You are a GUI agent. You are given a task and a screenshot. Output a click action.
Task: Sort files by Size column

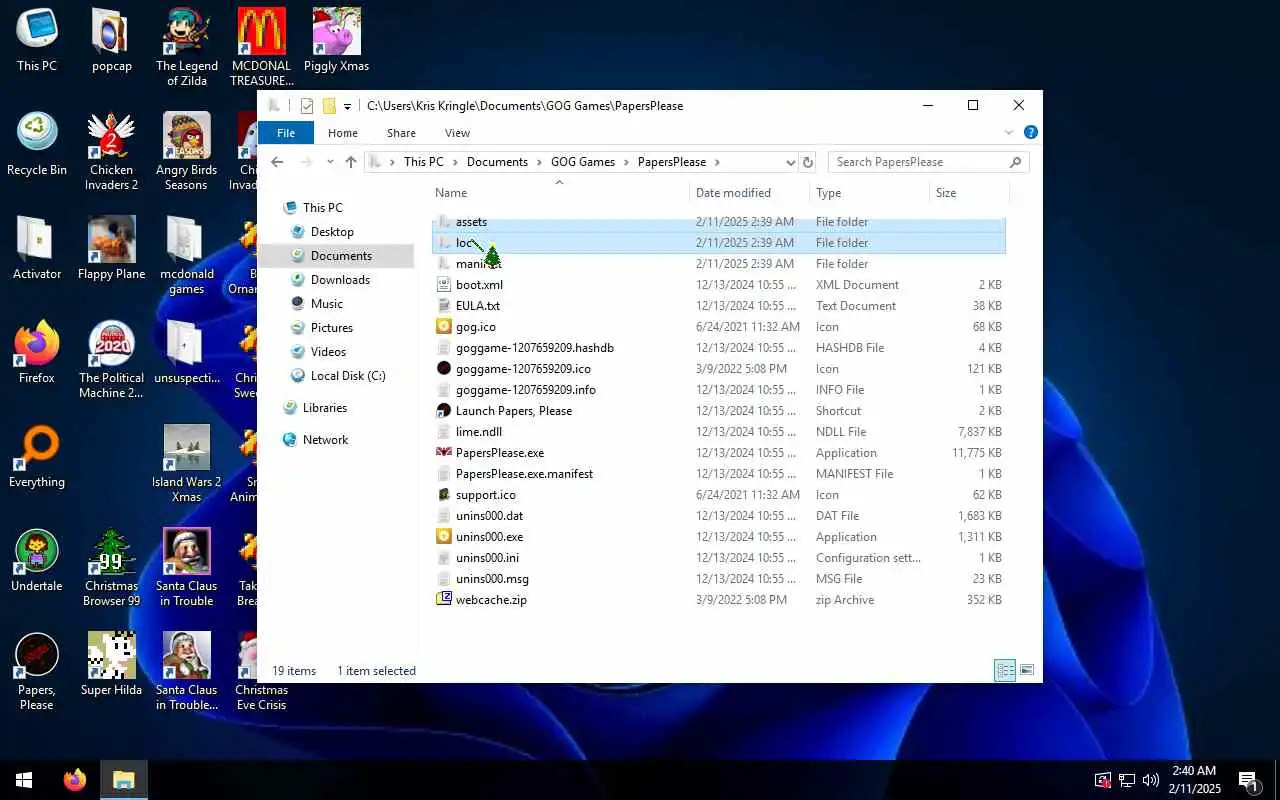point(969,193)
